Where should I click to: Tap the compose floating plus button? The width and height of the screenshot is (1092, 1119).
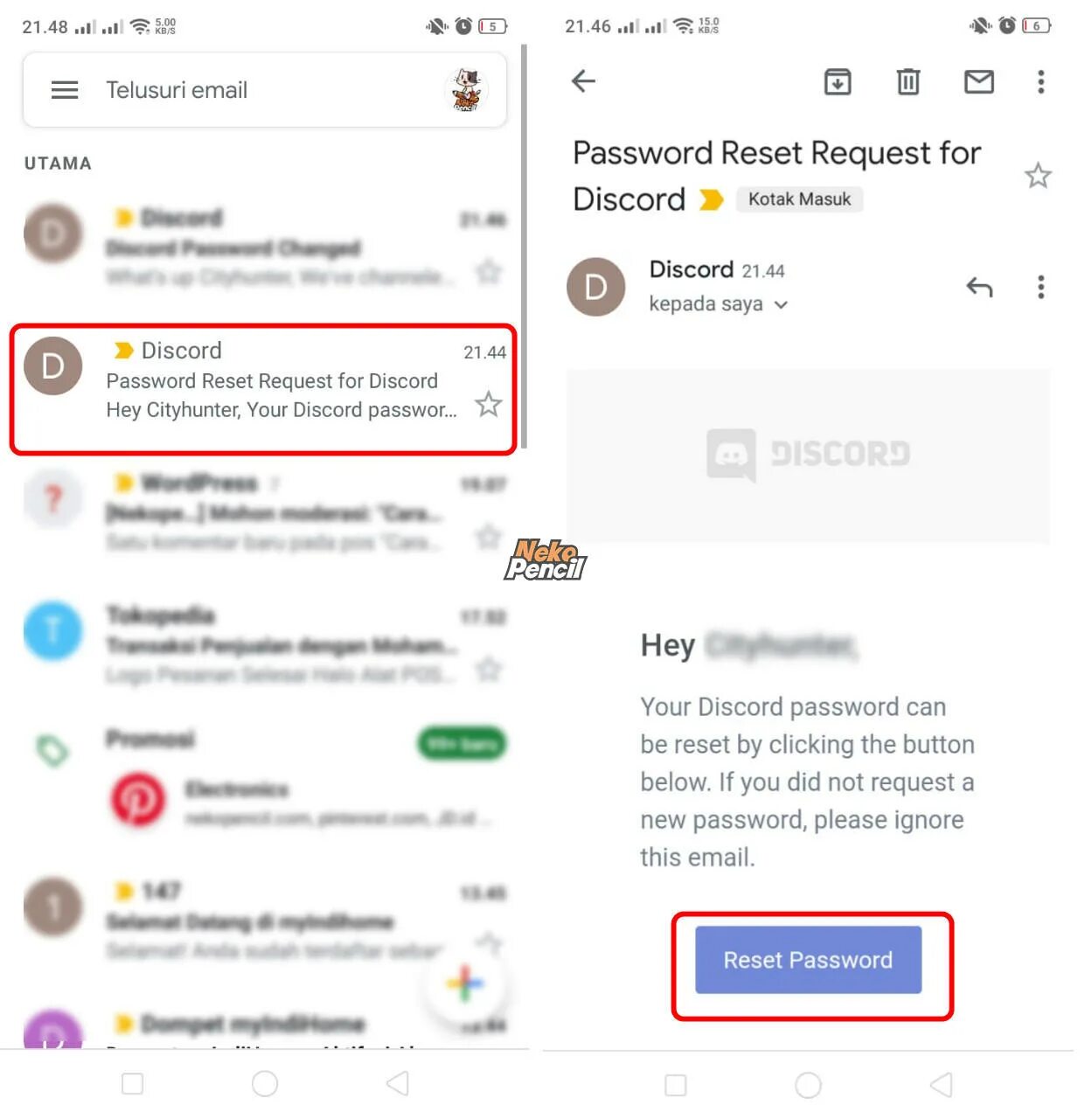click(x=465, y=983)
